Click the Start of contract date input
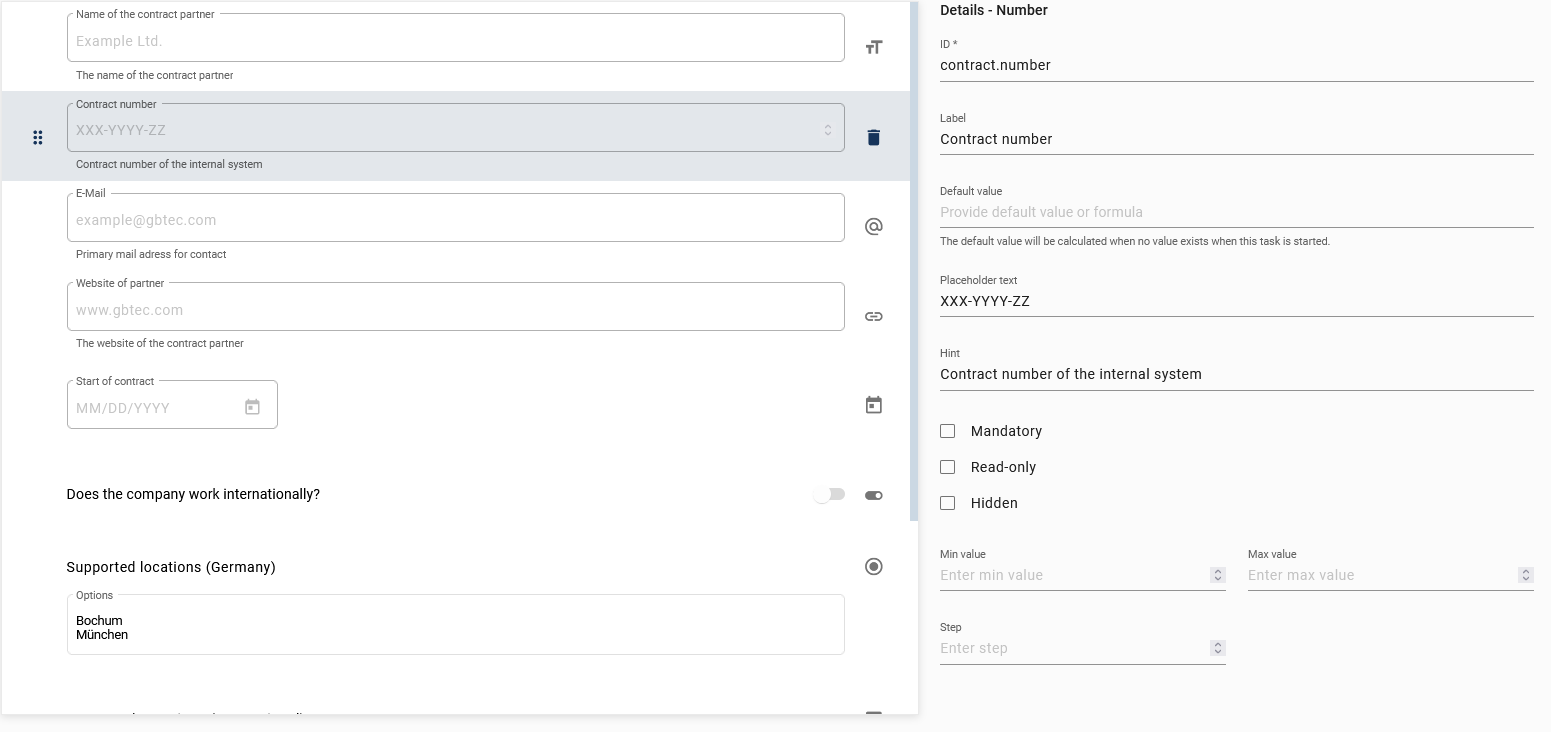The width and height of the screenshot is (1551, 732). click(172, 405)
